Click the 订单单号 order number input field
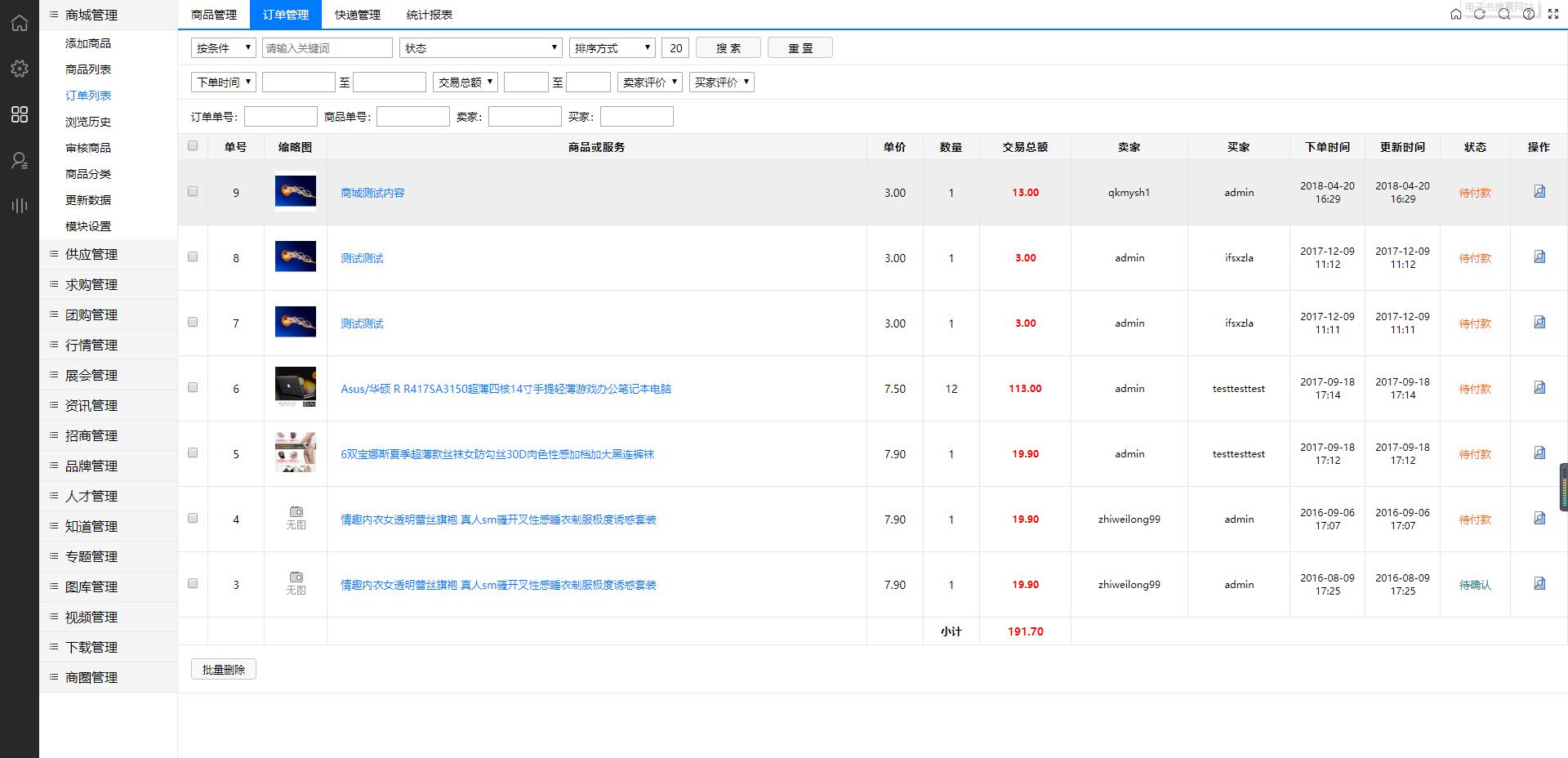1568x758 pixels. (280, 117)
